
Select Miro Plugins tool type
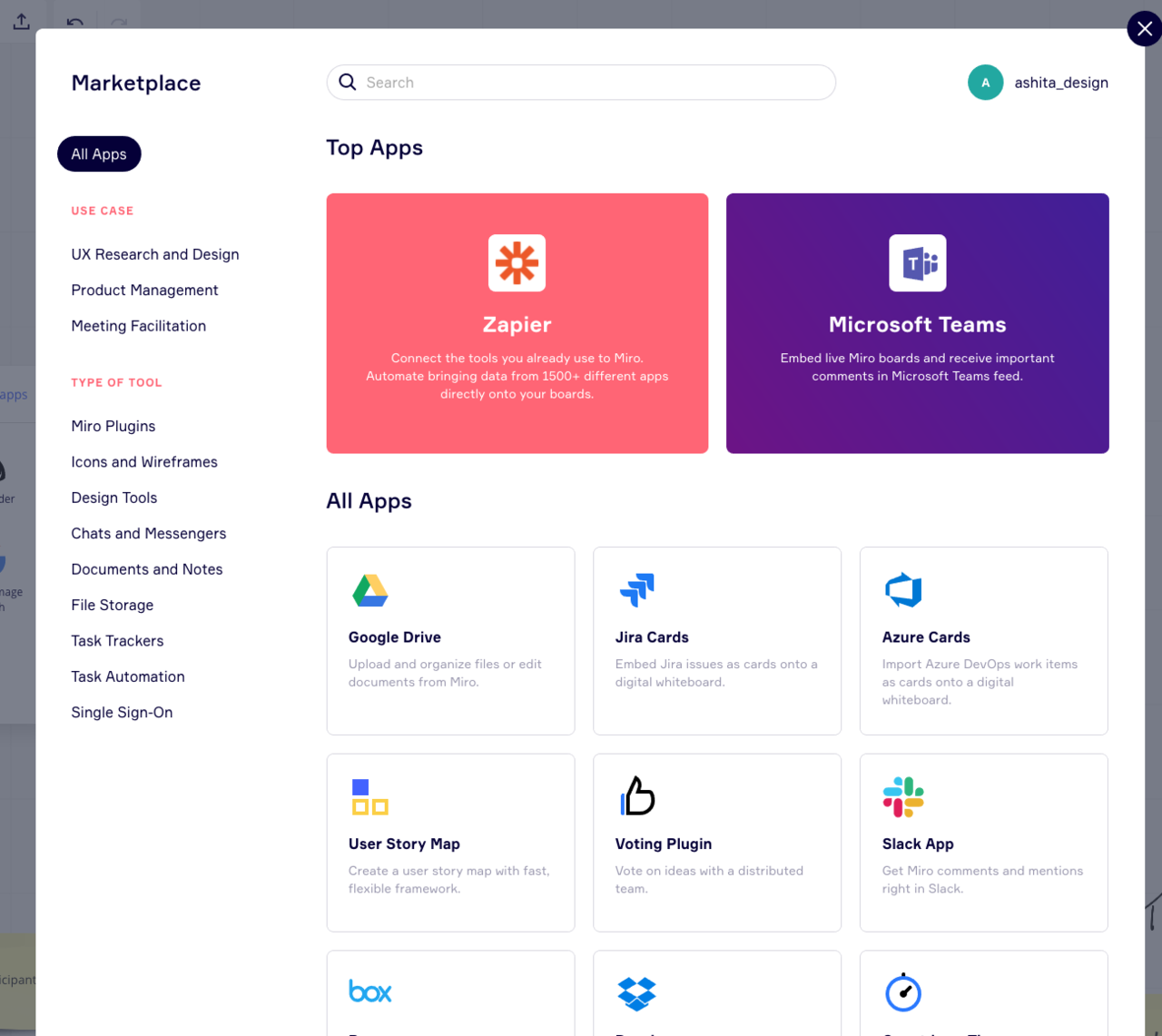(113, 426)
